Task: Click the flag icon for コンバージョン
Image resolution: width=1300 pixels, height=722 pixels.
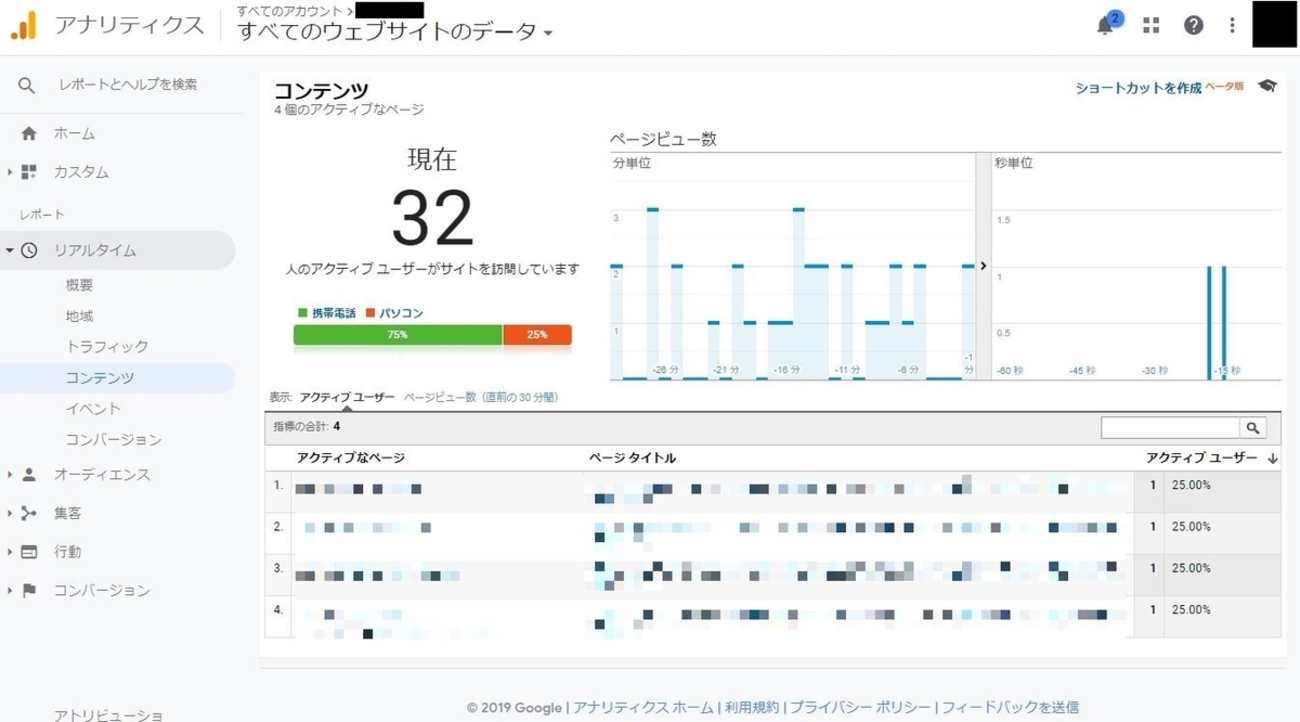Action: tap(29, 590)
